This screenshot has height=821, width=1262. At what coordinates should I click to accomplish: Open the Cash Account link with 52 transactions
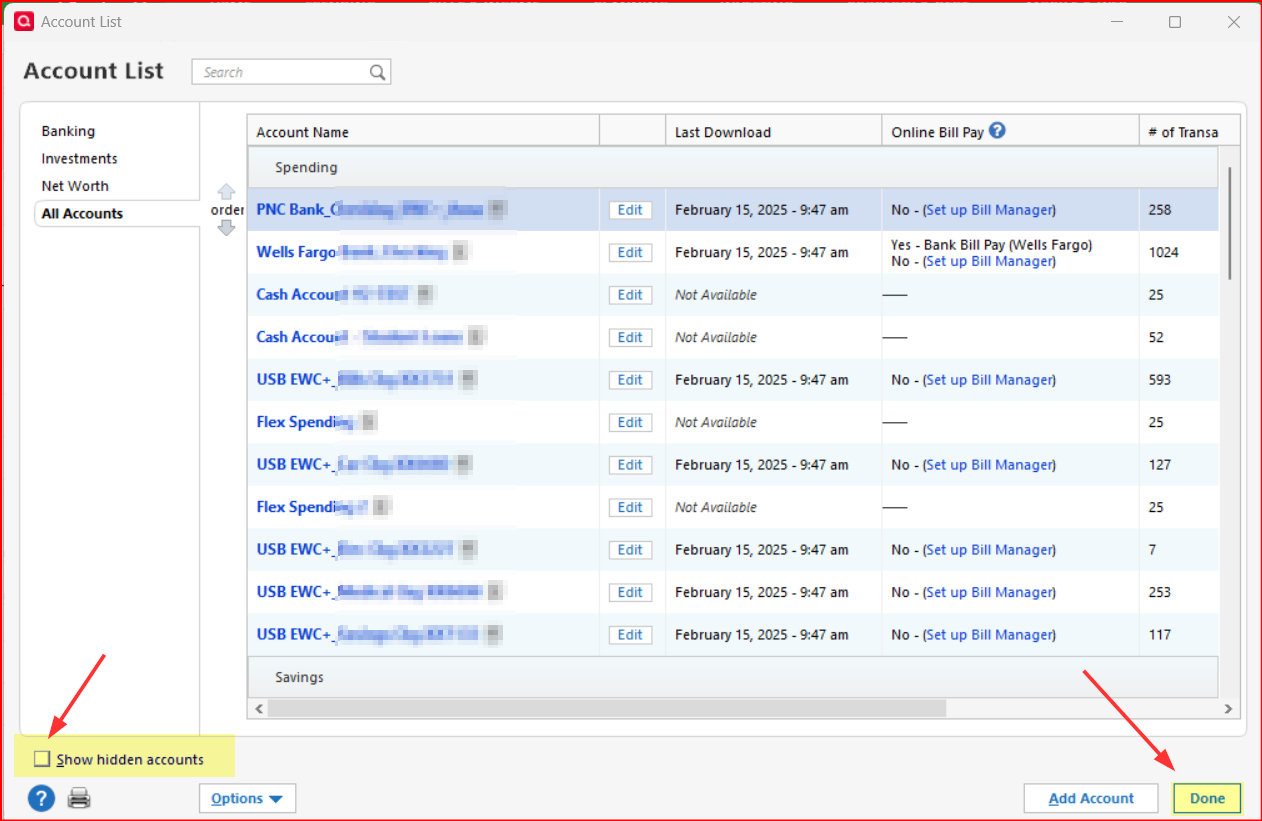coord(360,337)
